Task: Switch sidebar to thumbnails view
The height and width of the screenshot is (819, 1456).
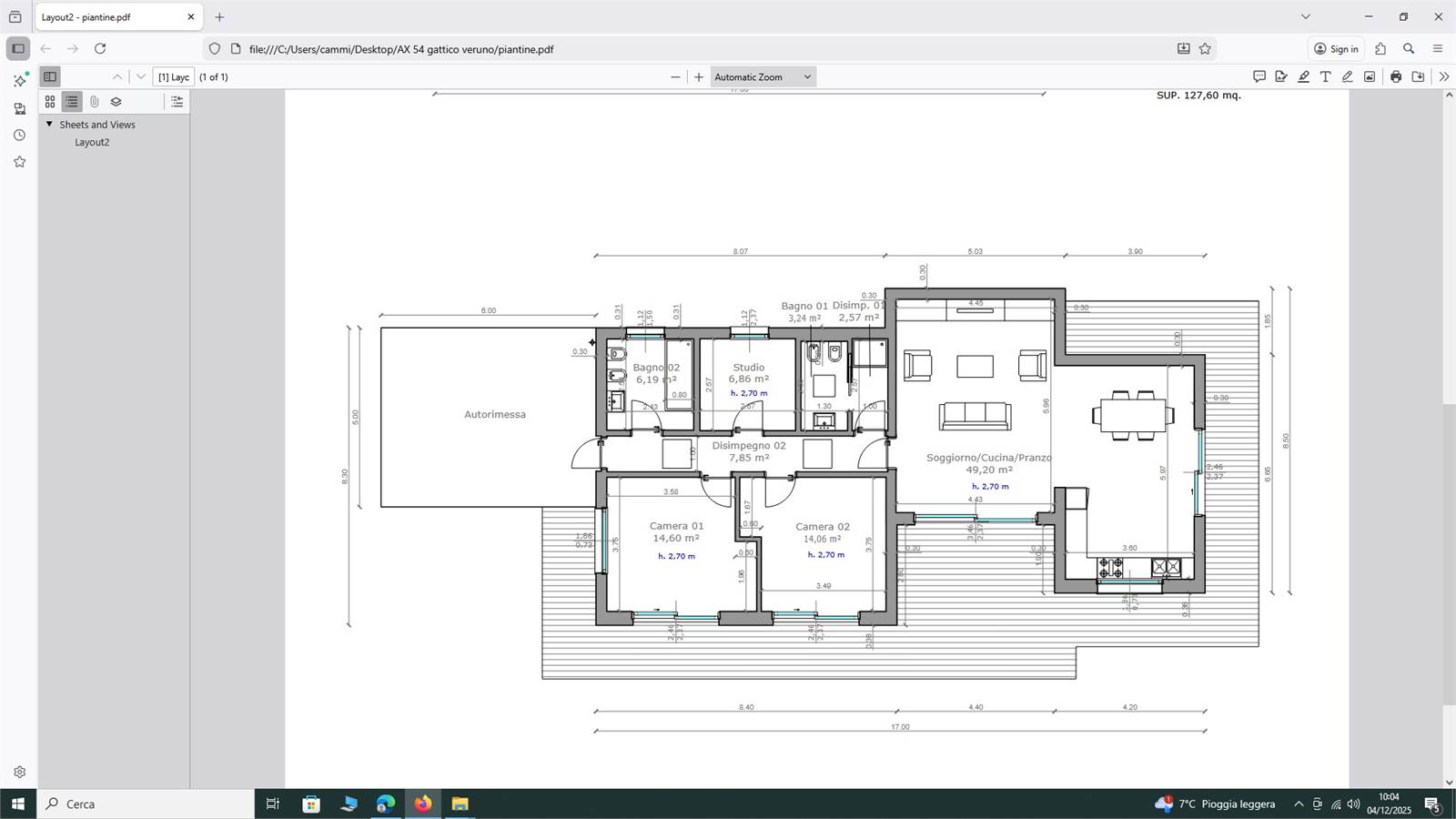Action: (x=50, y=102)
